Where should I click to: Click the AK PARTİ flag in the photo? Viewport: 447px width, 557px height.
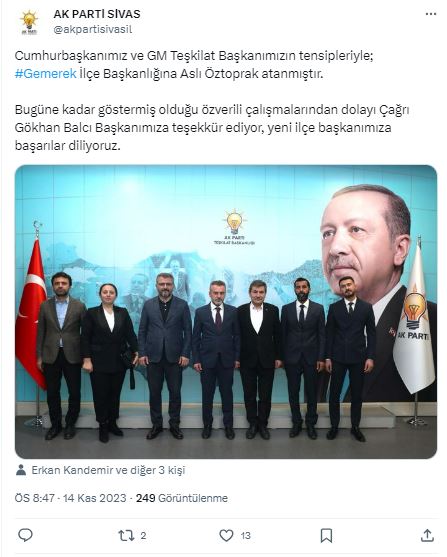click(x=414, y=318)
